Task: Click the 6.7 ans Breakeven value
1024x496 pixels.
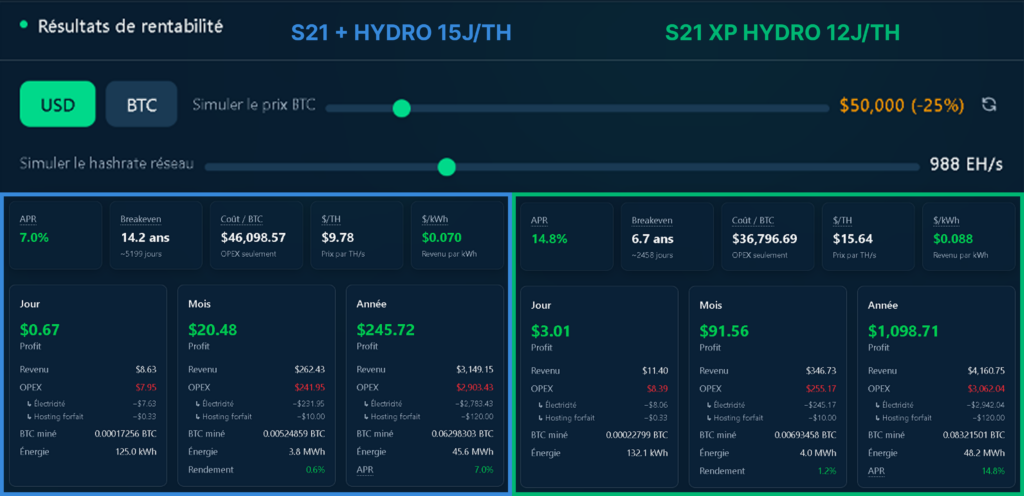Action: tap(653, 238)
